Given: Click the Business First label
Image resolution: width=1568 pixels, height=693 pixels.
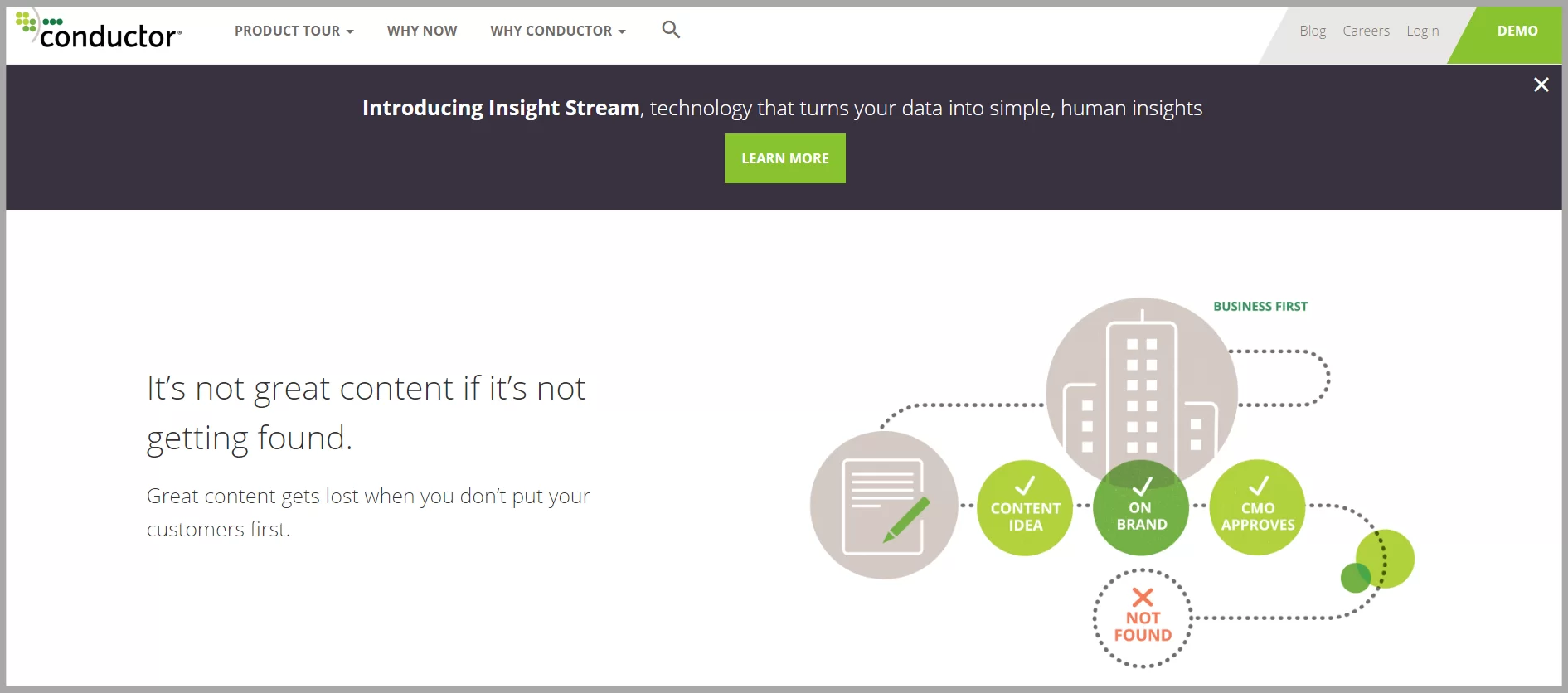Looking at the screenshot, I should pos(1260,306).
